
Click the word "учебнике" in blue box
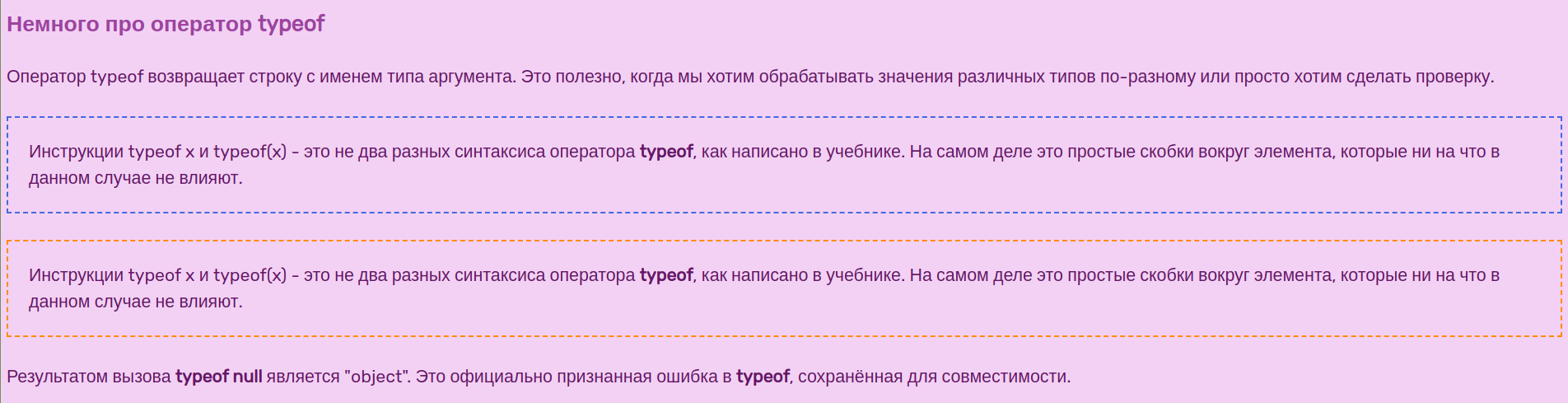tap(862, 152)
